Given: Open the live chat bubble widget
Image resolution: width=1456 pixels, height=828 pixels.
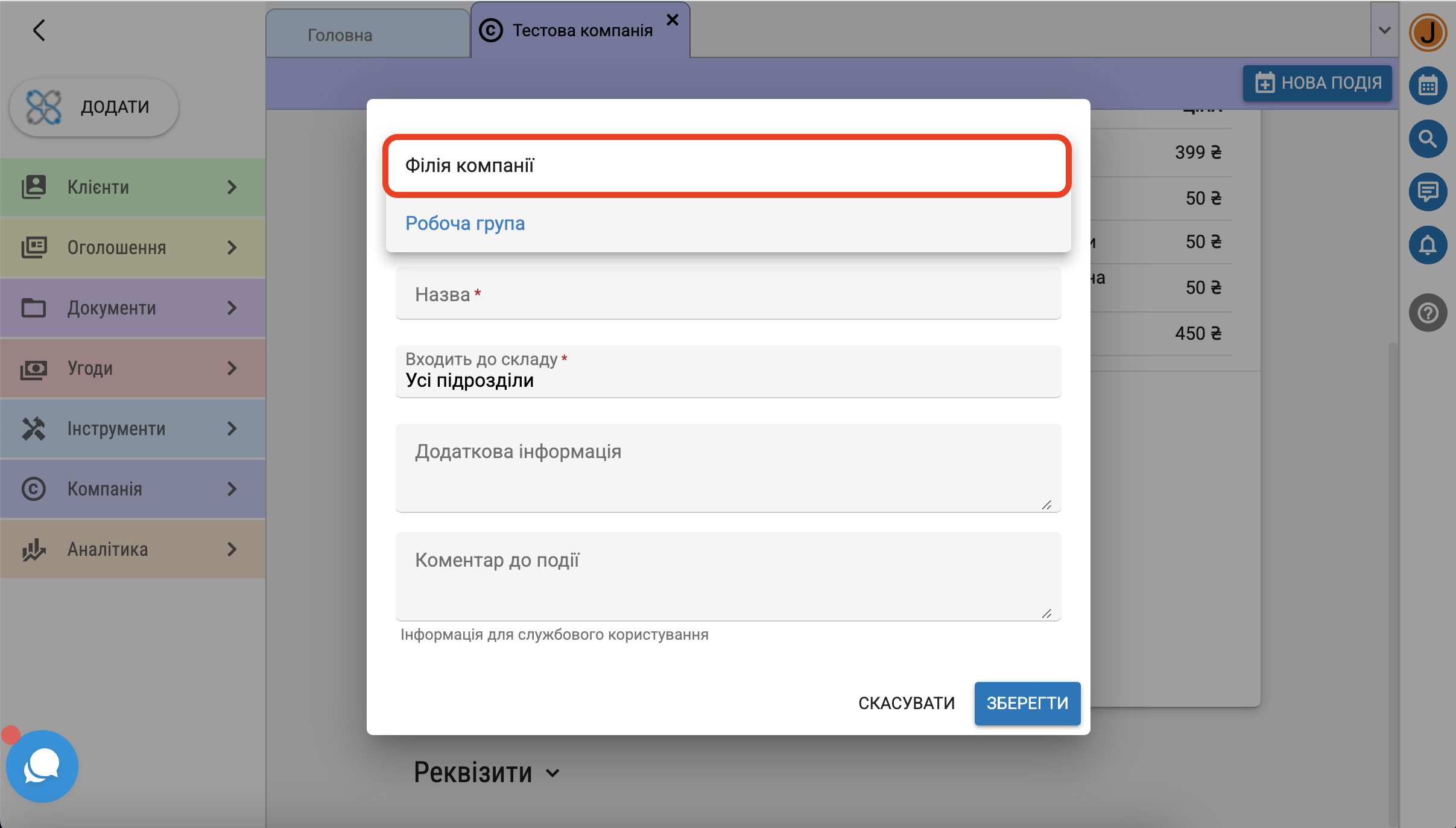Looking at the screenshot, I should point(42,766).
